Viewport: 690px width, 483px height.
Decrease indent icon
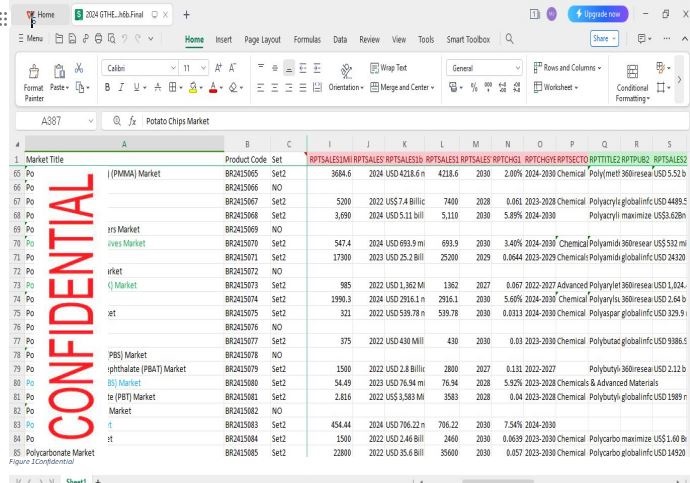click(x=303, y=68)
